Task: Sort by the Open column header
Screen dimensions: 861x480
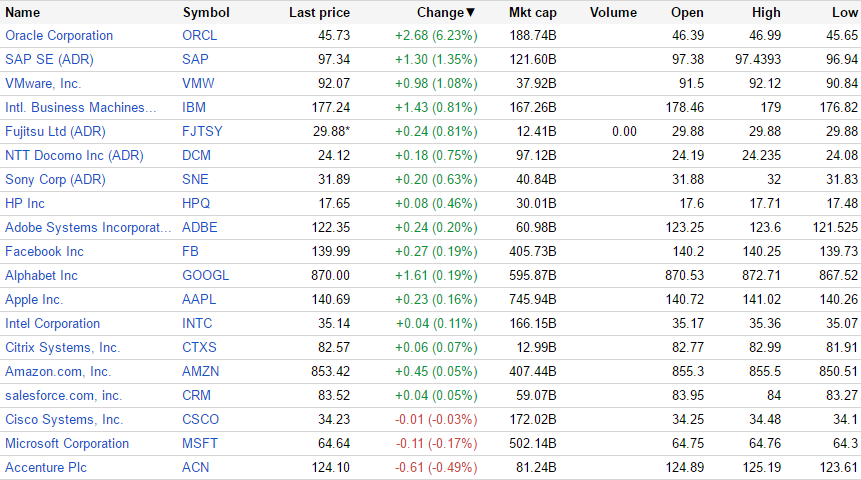Action: [688, 13]
